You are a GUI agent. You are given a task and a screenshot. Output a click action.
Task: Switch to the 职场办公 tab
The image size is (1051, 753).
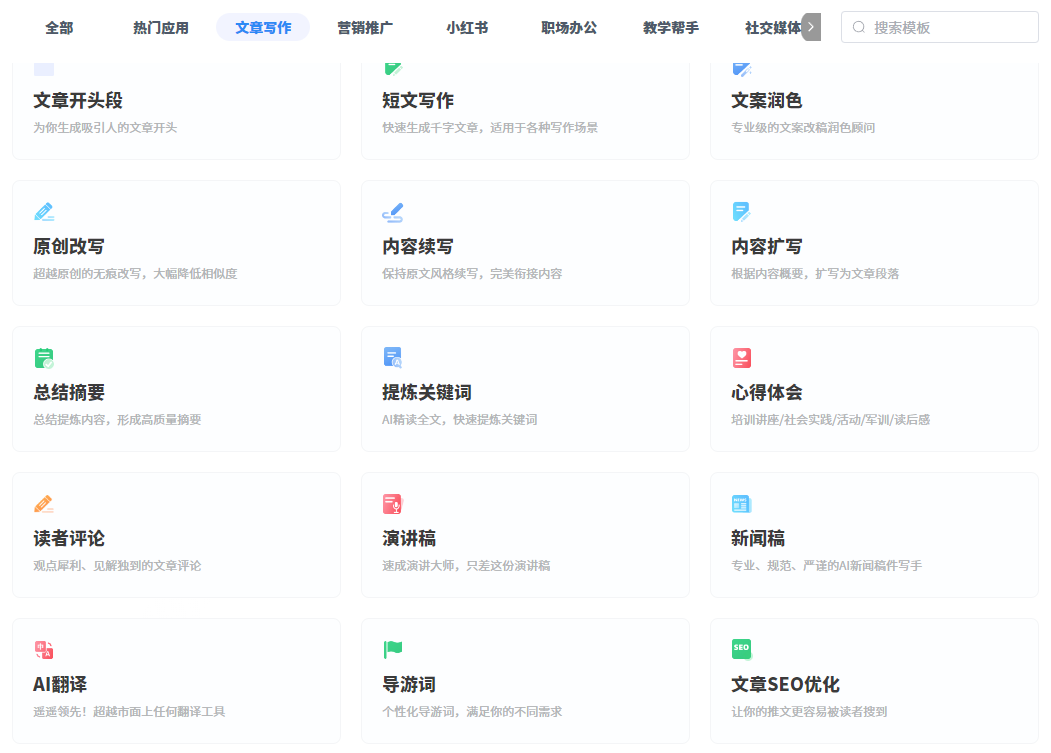pos(569,27)
